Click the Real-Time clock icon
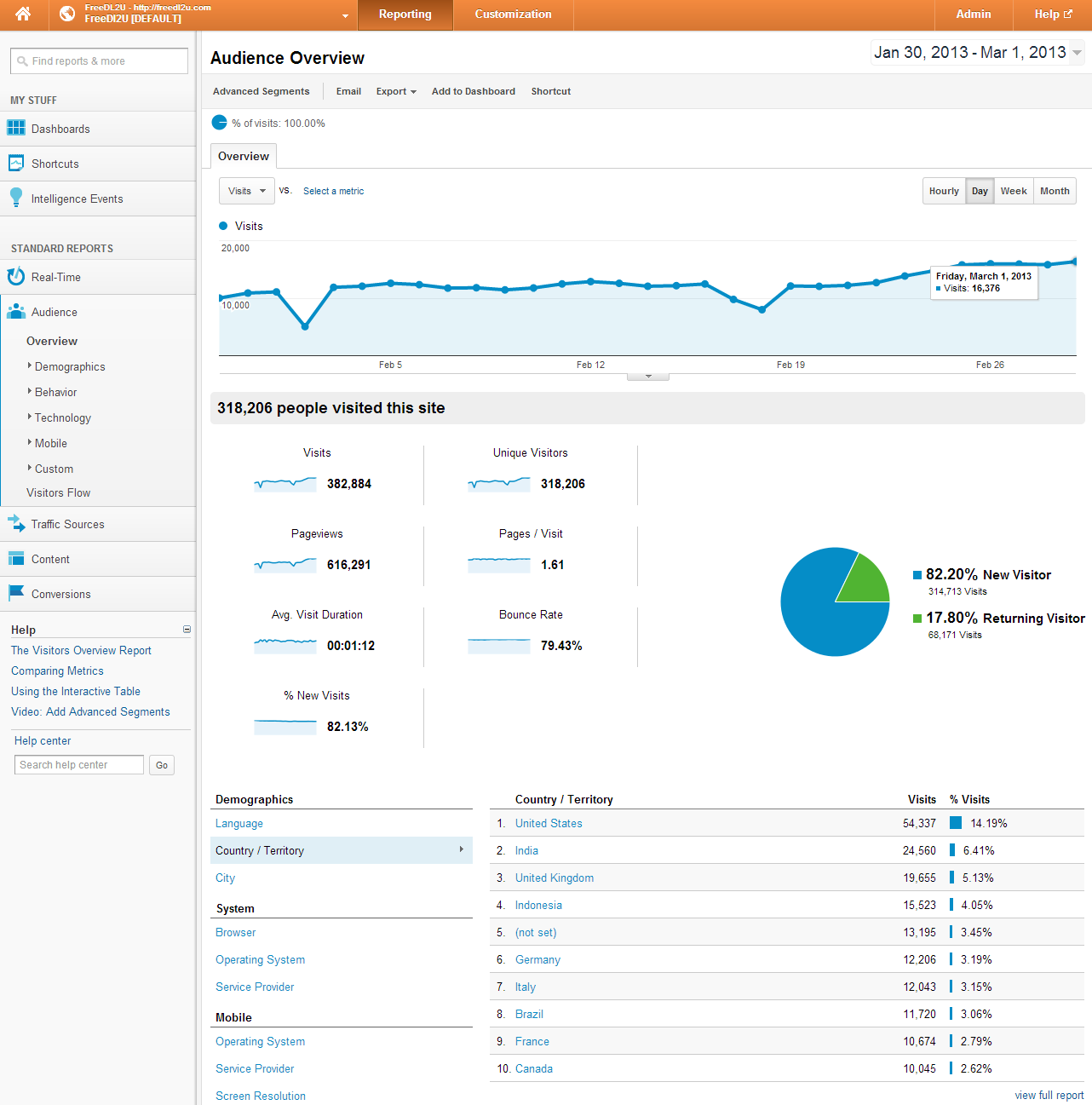 16,277
